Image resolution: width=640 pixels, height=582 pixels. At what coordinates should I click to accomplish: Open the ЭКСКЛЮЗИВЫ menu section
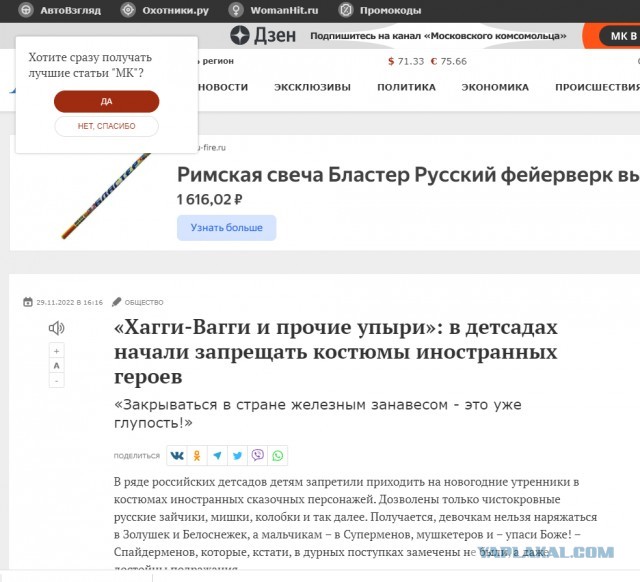click(x=313, y=87)
